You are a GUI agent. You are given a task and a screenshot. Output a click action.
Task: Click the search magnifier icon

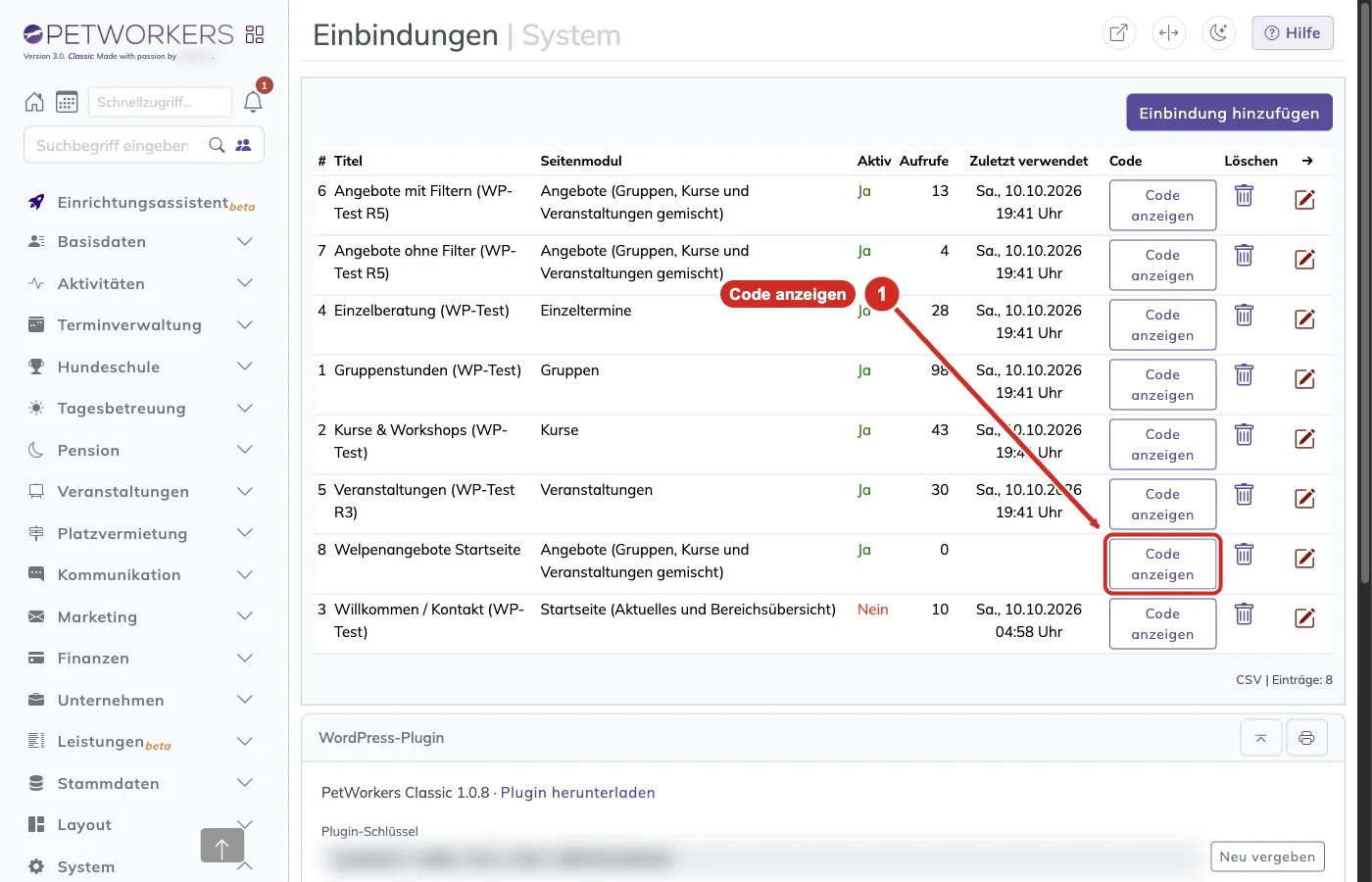tap(218, 145)
